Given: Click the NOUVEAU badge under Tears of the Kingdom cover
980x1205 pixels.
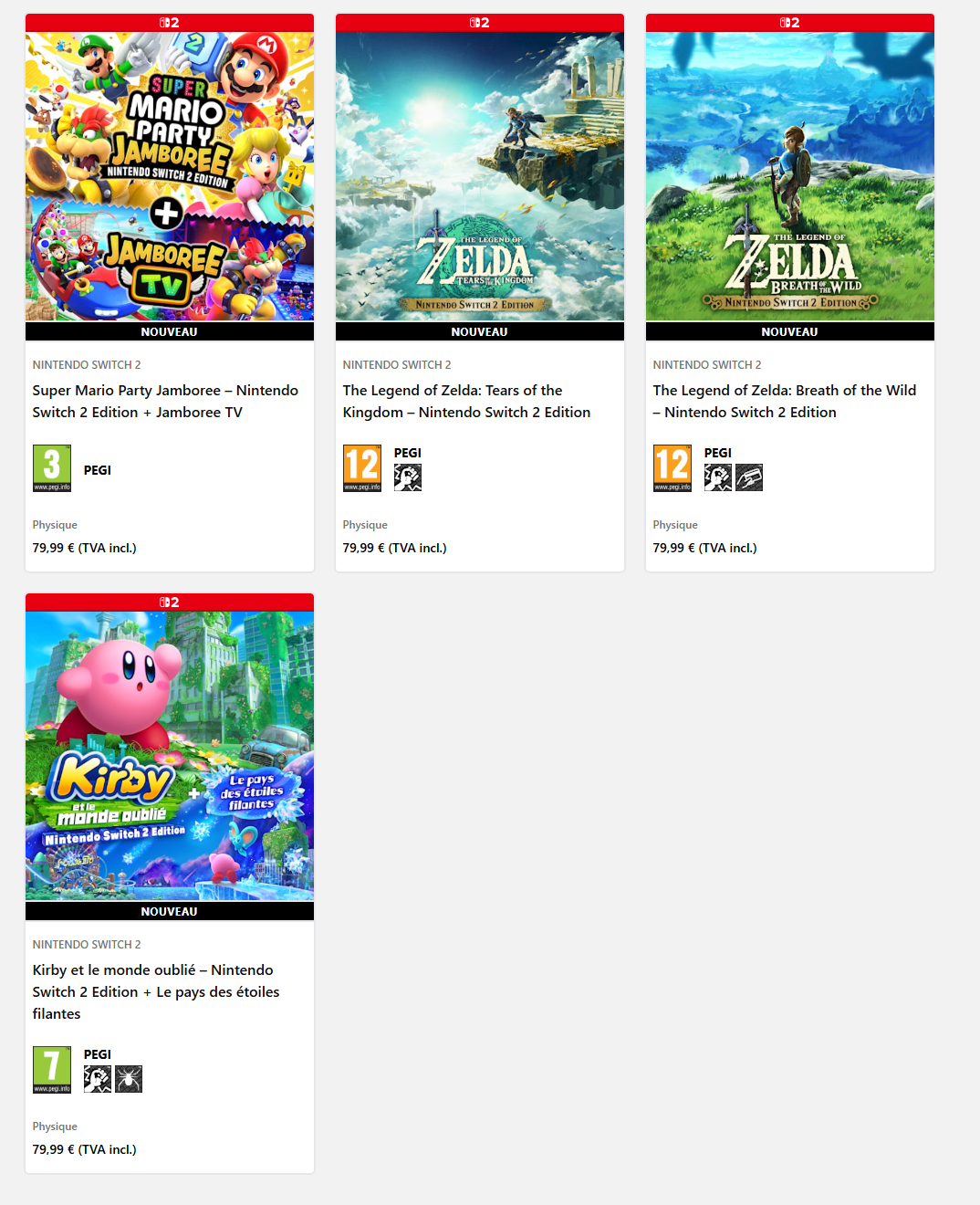Looking at the screenshot, I should pyautogui.click(x=480, y=331).
